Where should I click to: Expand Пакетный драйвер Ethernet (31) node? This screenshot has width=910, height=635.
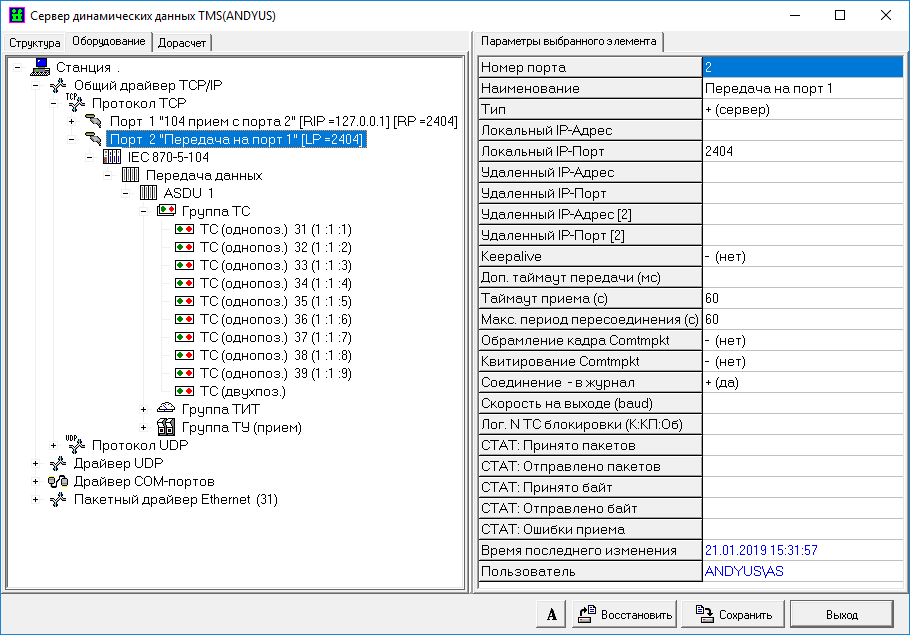pyautogui.click(x=36, y=499)
